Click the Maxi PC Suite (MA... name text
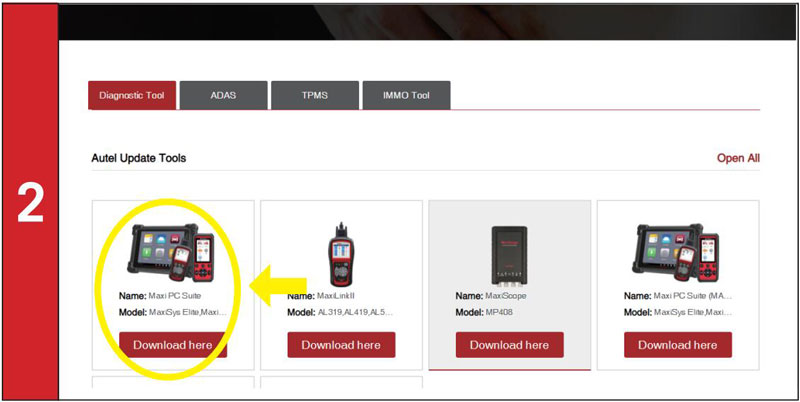This screenshot has width=800, height=402. pyautogui.click(x=693, y=296)
